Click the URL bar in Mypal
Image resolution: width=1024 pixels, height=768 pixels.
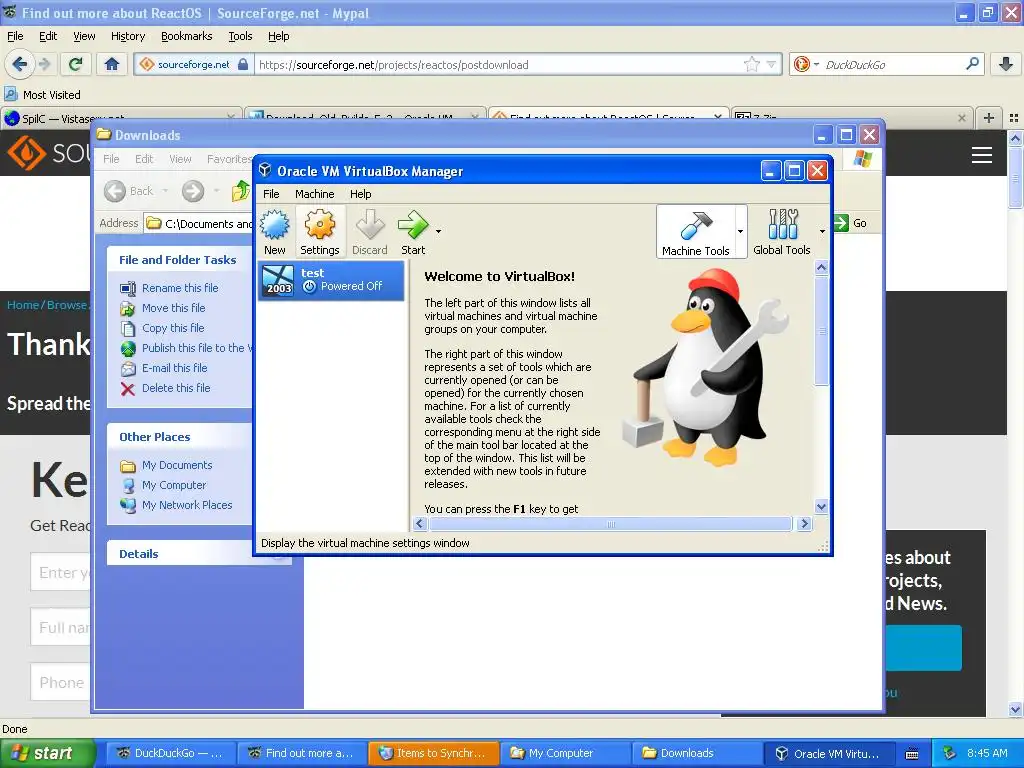click(500, 65)
